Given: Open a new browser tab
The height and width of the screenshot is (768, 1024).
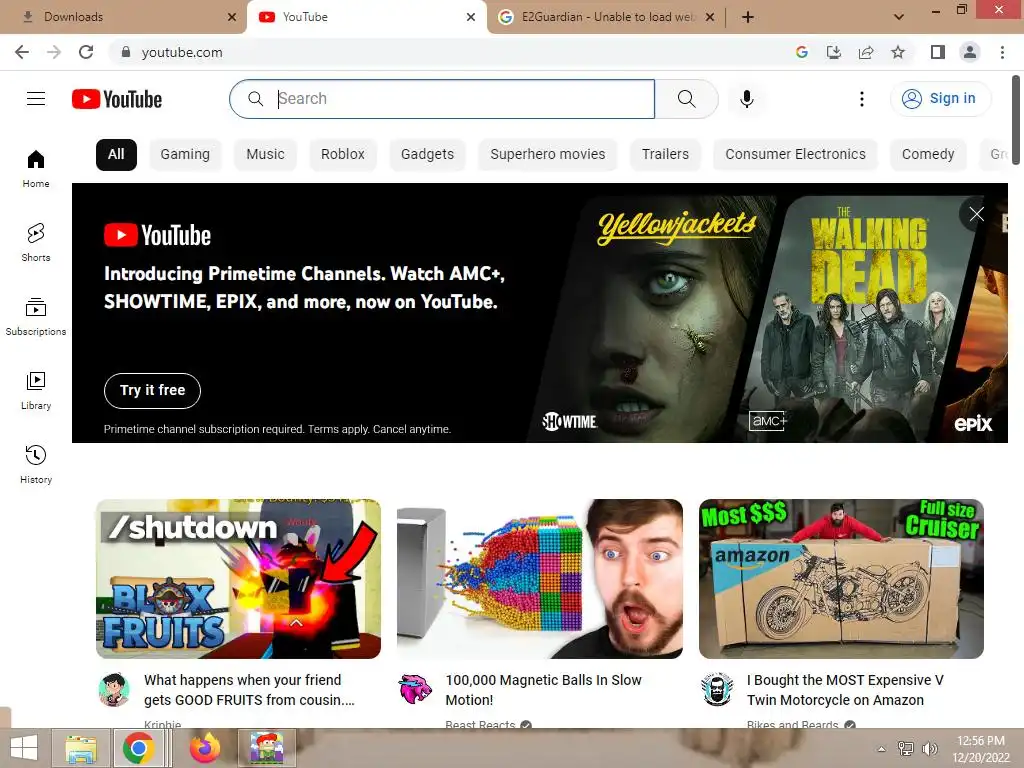Looking at the screenshot, I should [x=748, y=17].
